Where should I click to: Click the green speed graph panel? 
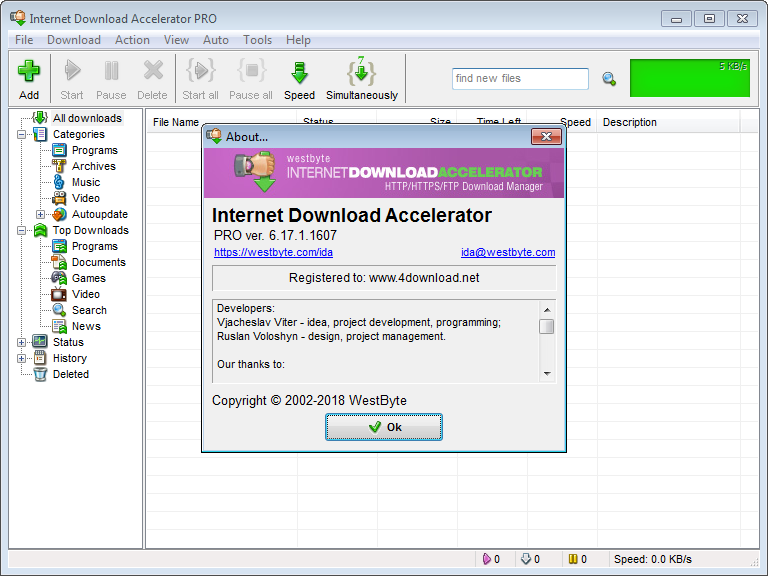pos(690,78)
